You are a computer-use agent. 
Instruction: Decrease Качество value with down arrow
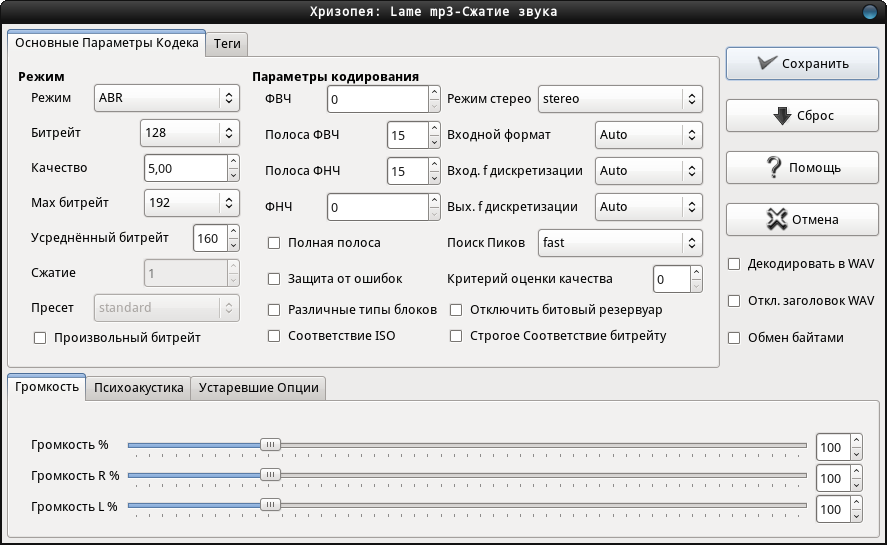234,175
